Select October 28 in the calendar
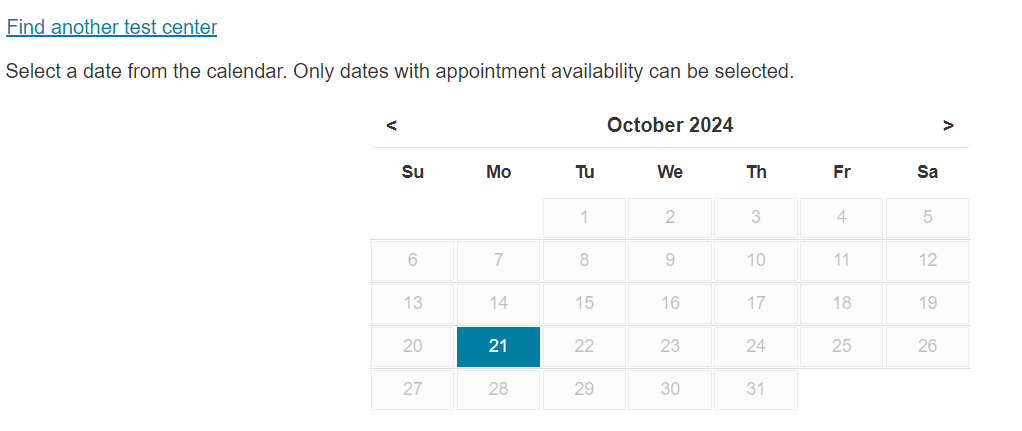 (499, 389)
